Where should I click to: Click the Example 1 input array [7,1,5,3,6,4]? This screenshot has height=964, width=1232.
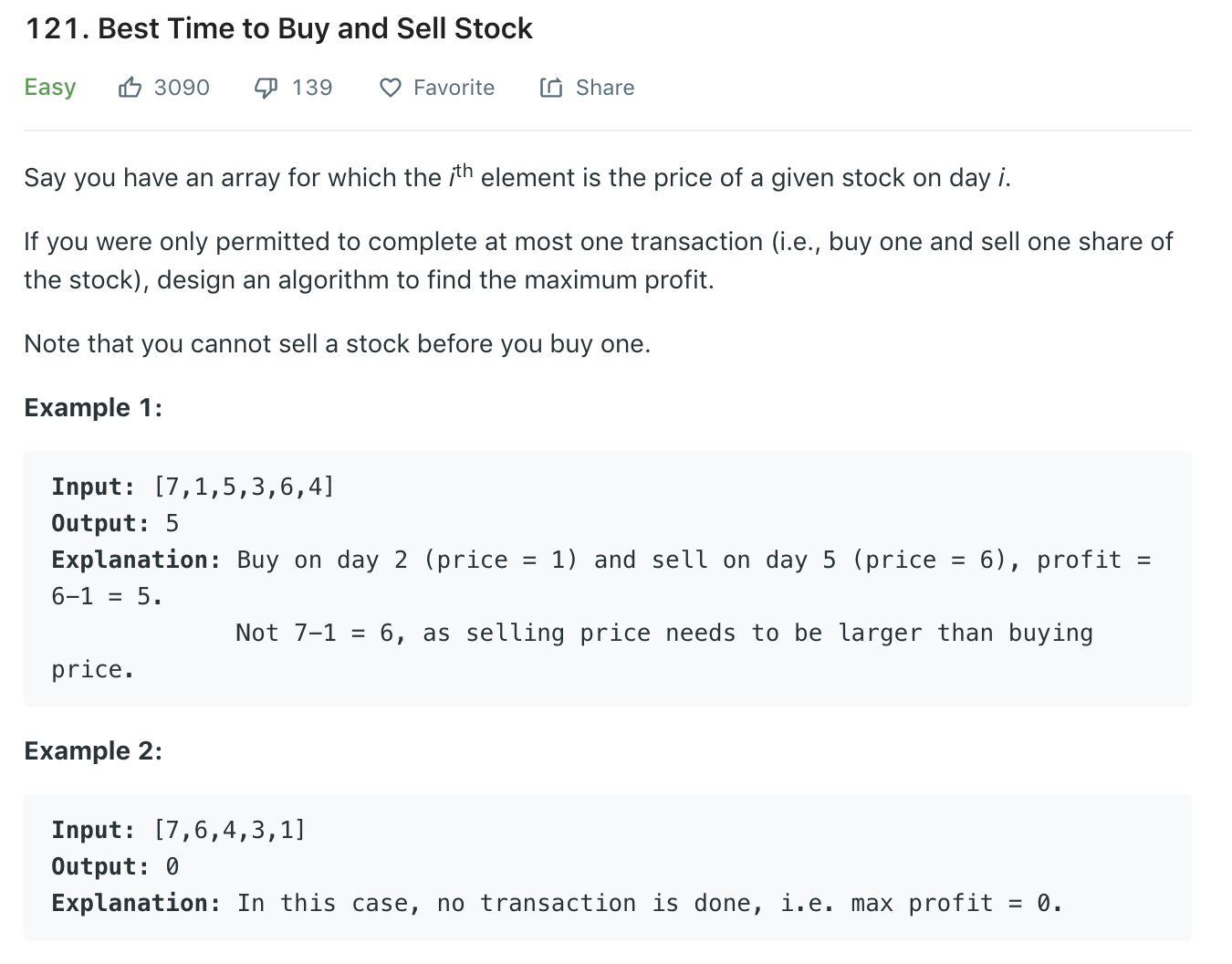(245, 487)
